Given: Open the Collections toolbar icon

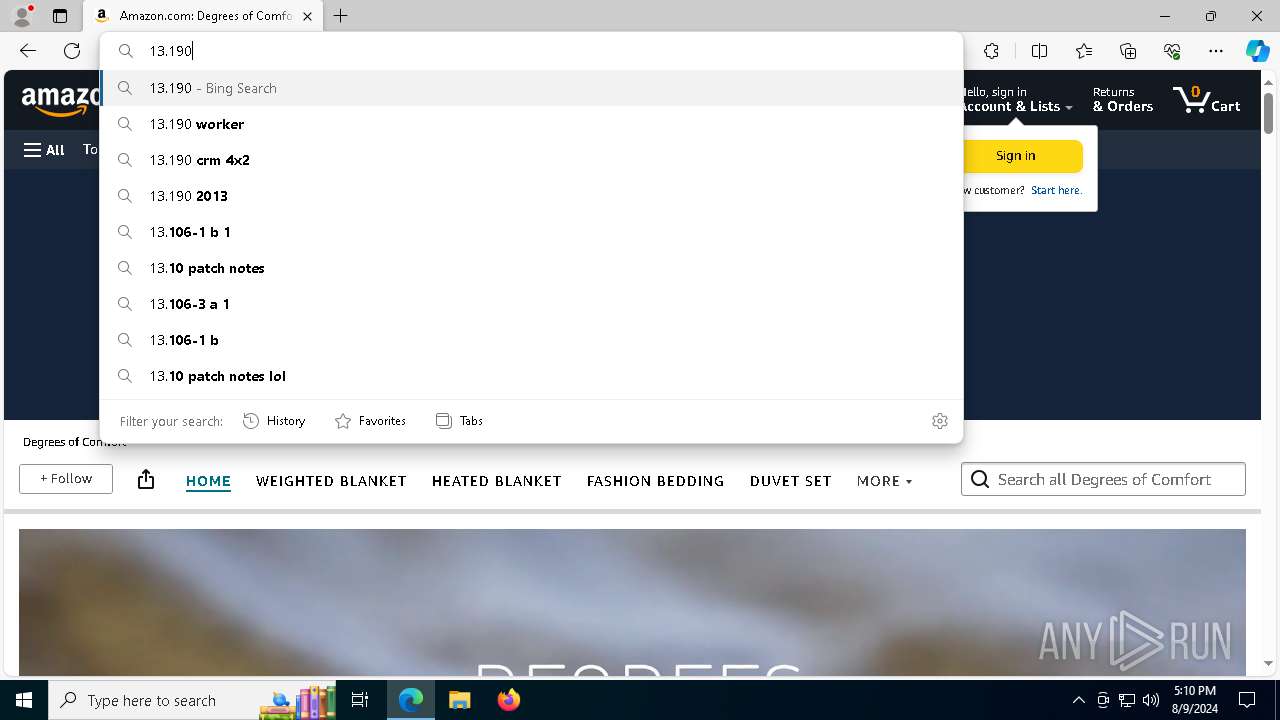Looking at the screenshot, I should click(1128, 51).
